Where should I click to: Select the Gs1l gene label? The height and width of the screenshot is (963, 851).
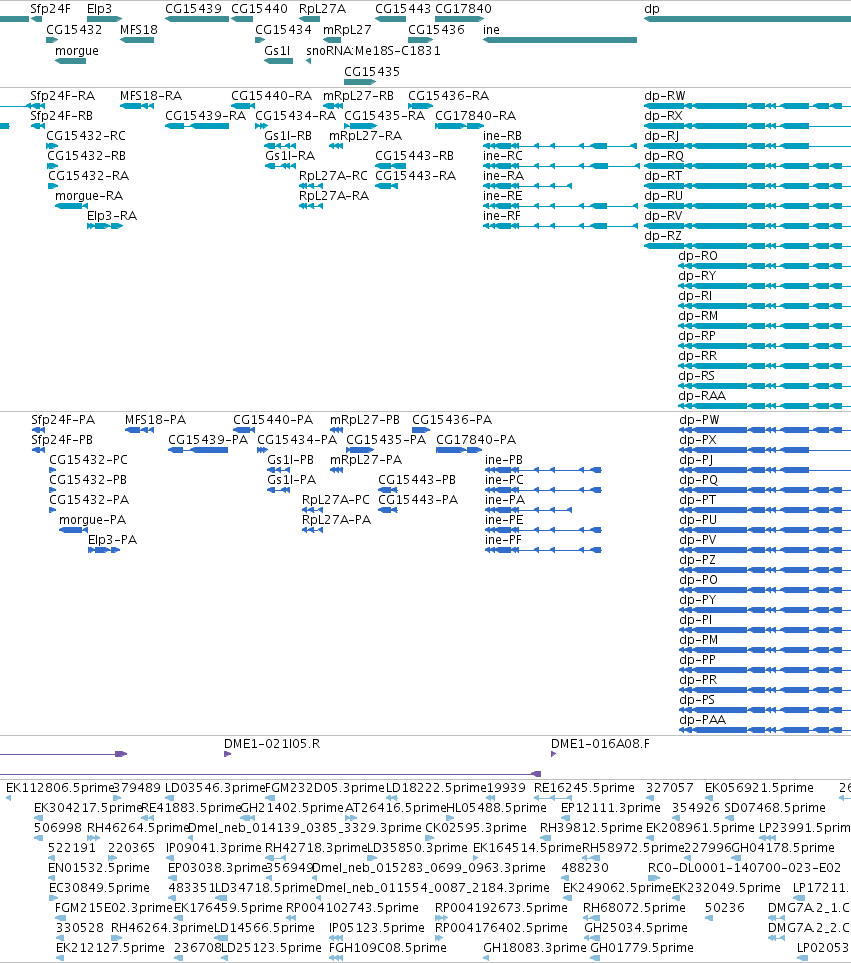(x=277, y=50)
